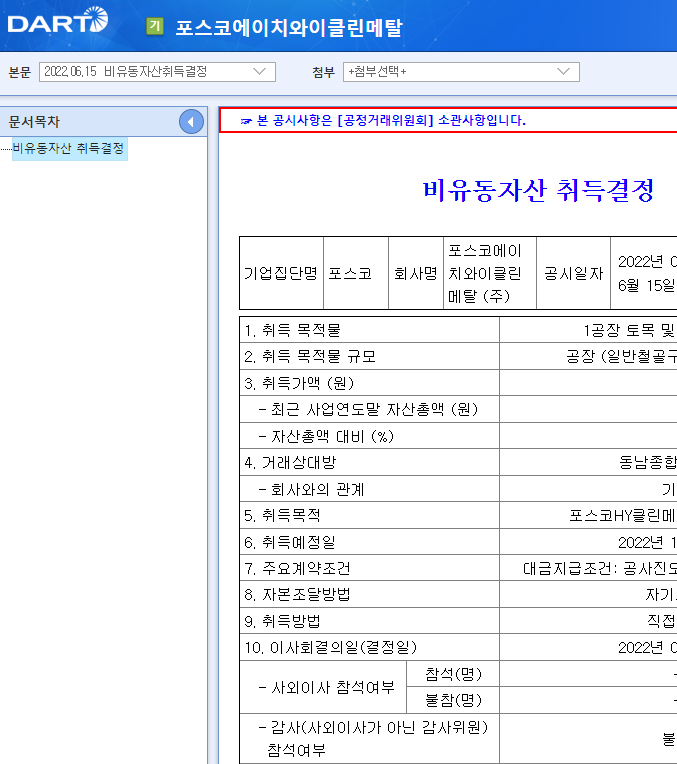Click row 7. 주요계약조건
The image size is (677, 764).
369,568
